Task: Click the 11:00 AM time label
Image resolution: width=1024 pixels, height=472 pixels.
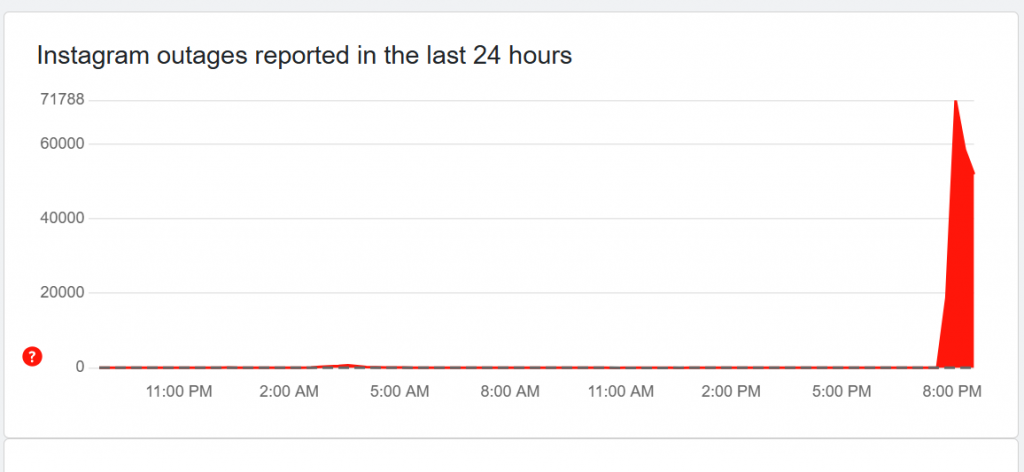Action: pos(621,393)
